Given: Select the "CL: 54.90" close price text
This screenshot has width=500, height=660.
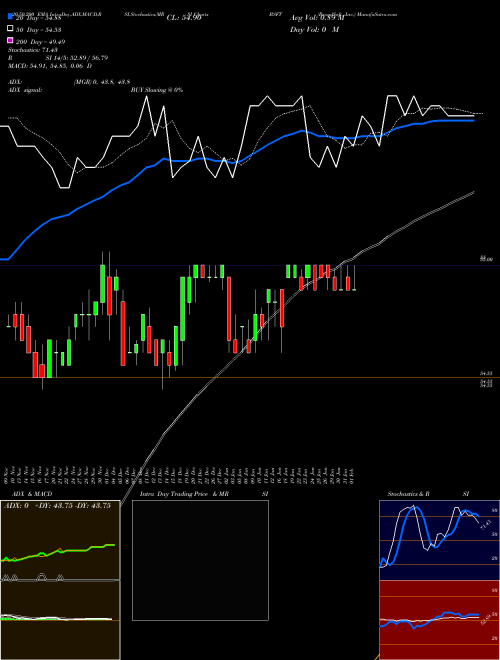Looking at the screenshot, I should [x=184, y=18].
